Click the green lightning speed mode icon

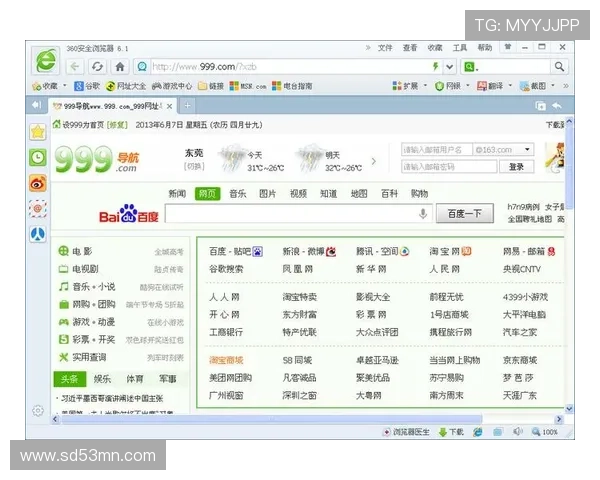pyautogui.click(x=435, y=67)
